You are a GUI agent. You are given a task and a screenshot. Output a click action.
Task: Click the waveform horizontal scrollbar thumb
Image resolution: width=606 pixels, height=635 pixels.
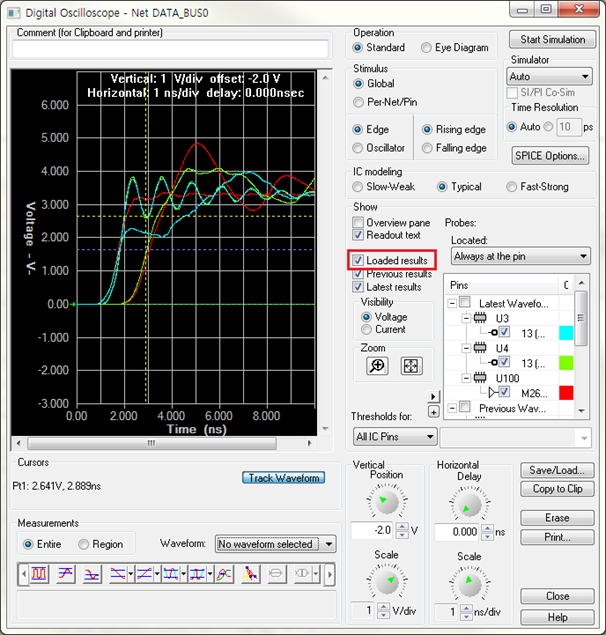pyautogui.click(x=152, y=443)
